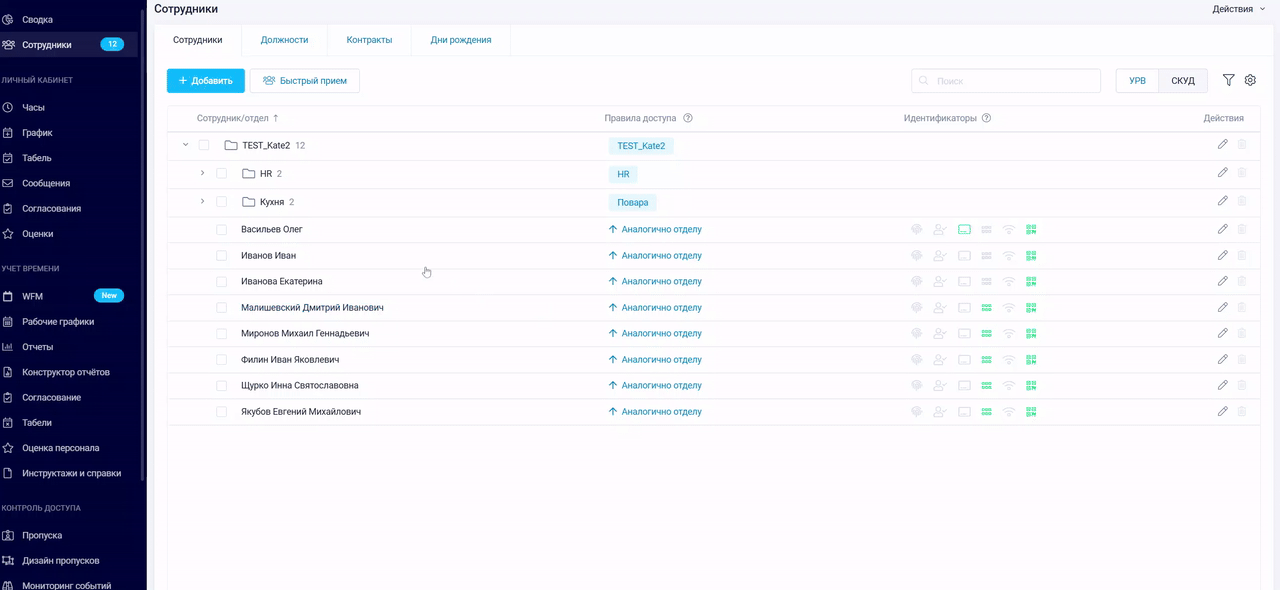Open table settings gear icon
Image resolution: width=1280 pixels, height=590 pixels.
point(1250,80)
